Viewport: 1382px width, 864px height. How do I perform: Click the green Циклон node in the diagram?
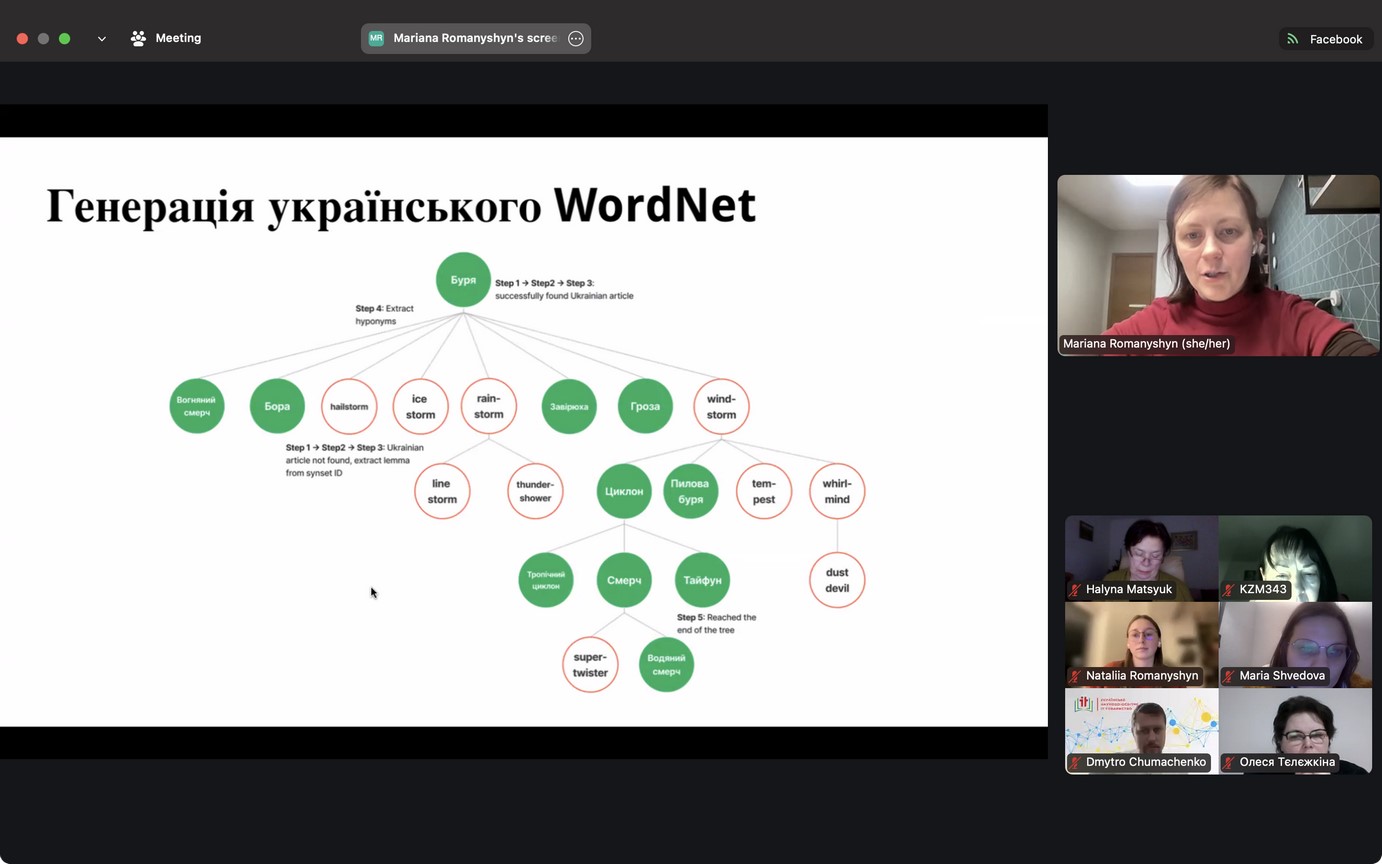[x=624, y=491]
